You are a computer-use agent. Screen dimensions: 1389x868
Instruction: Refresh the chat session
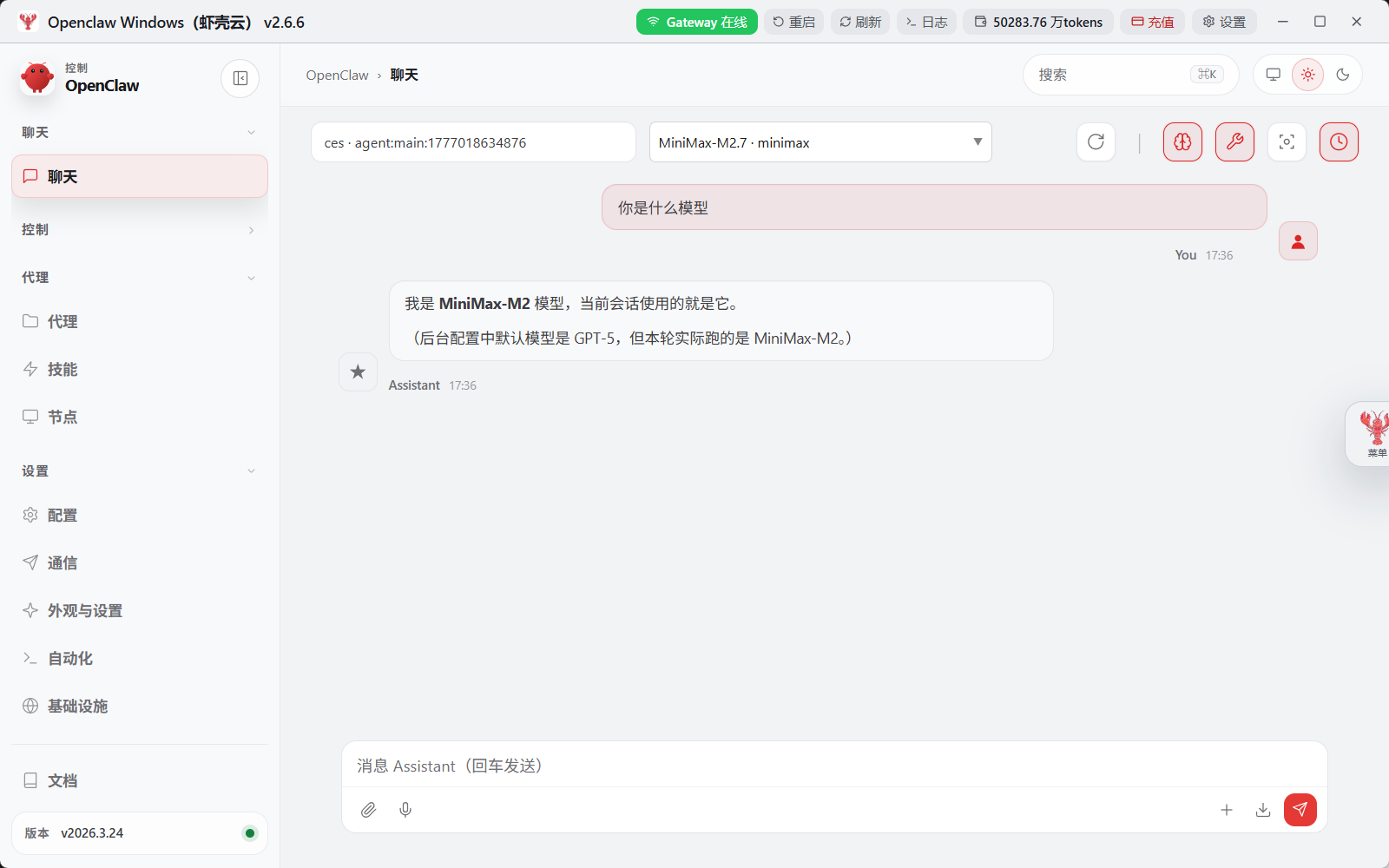click(1096, 141)
